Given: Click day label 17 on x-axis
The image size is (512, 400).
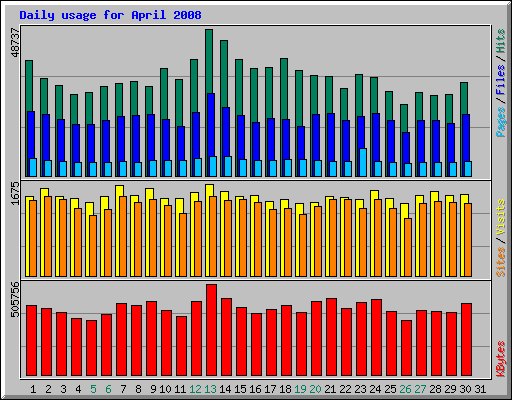Looking at the screenshot, I should pyautogui.click(x=270, y=389).
